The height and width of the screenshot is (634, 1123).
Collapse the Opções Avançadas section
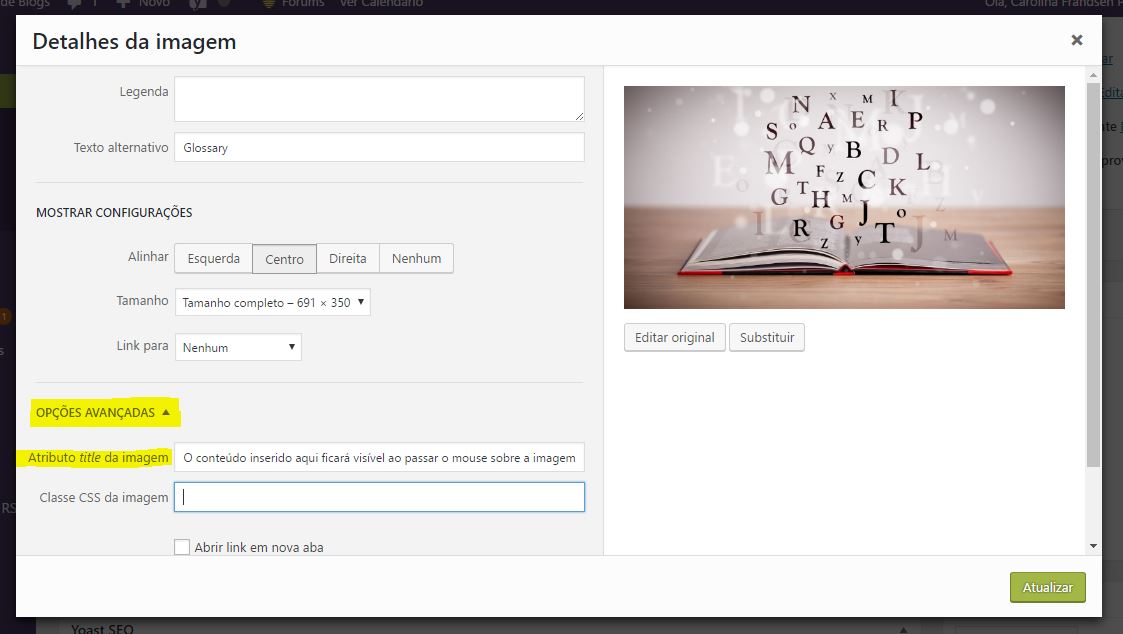[103, 413]
